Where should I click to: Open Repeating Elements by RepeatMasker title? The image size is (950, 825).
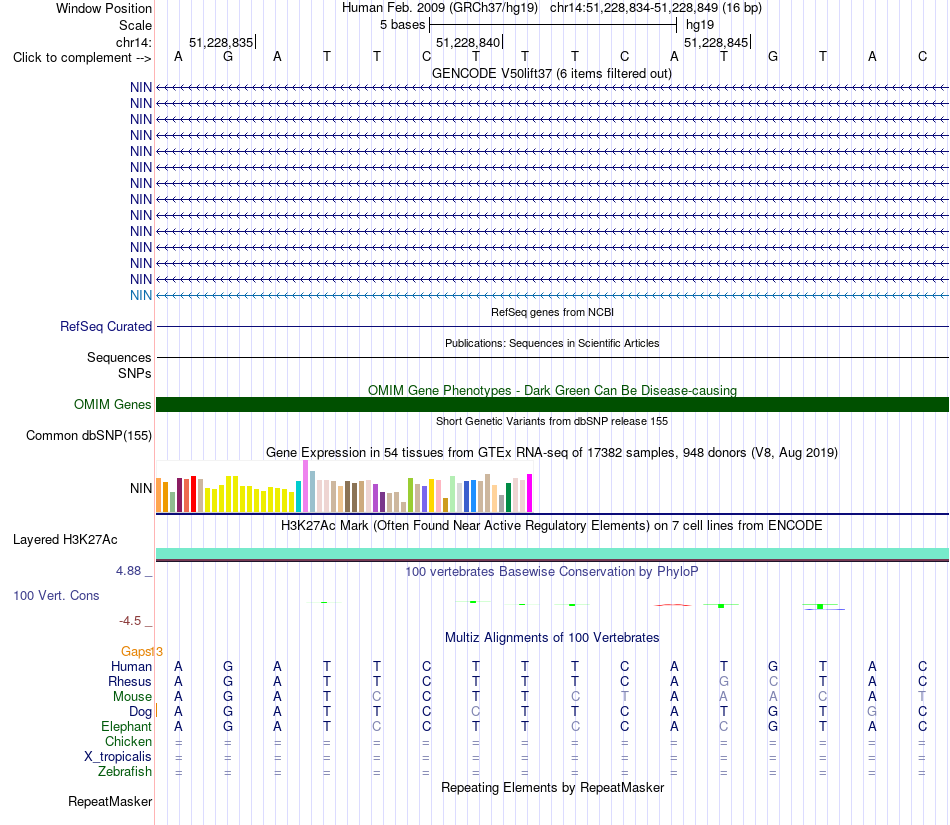click(552, 787)
